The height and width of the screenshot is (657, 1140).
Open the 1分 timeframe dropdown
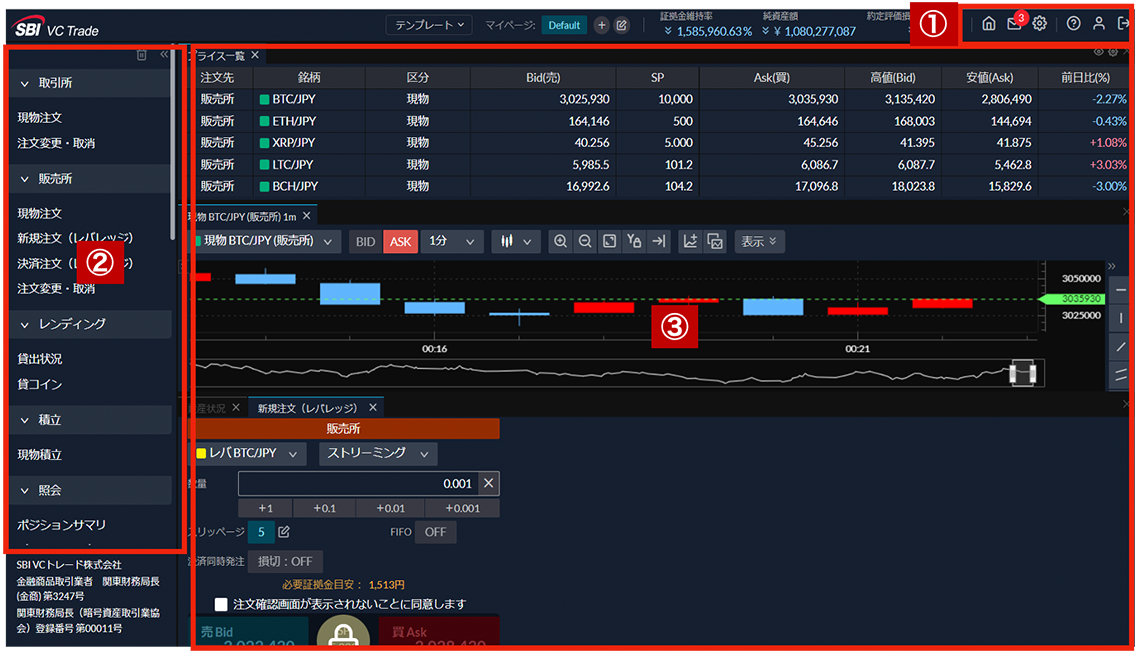tap(451, 241)
